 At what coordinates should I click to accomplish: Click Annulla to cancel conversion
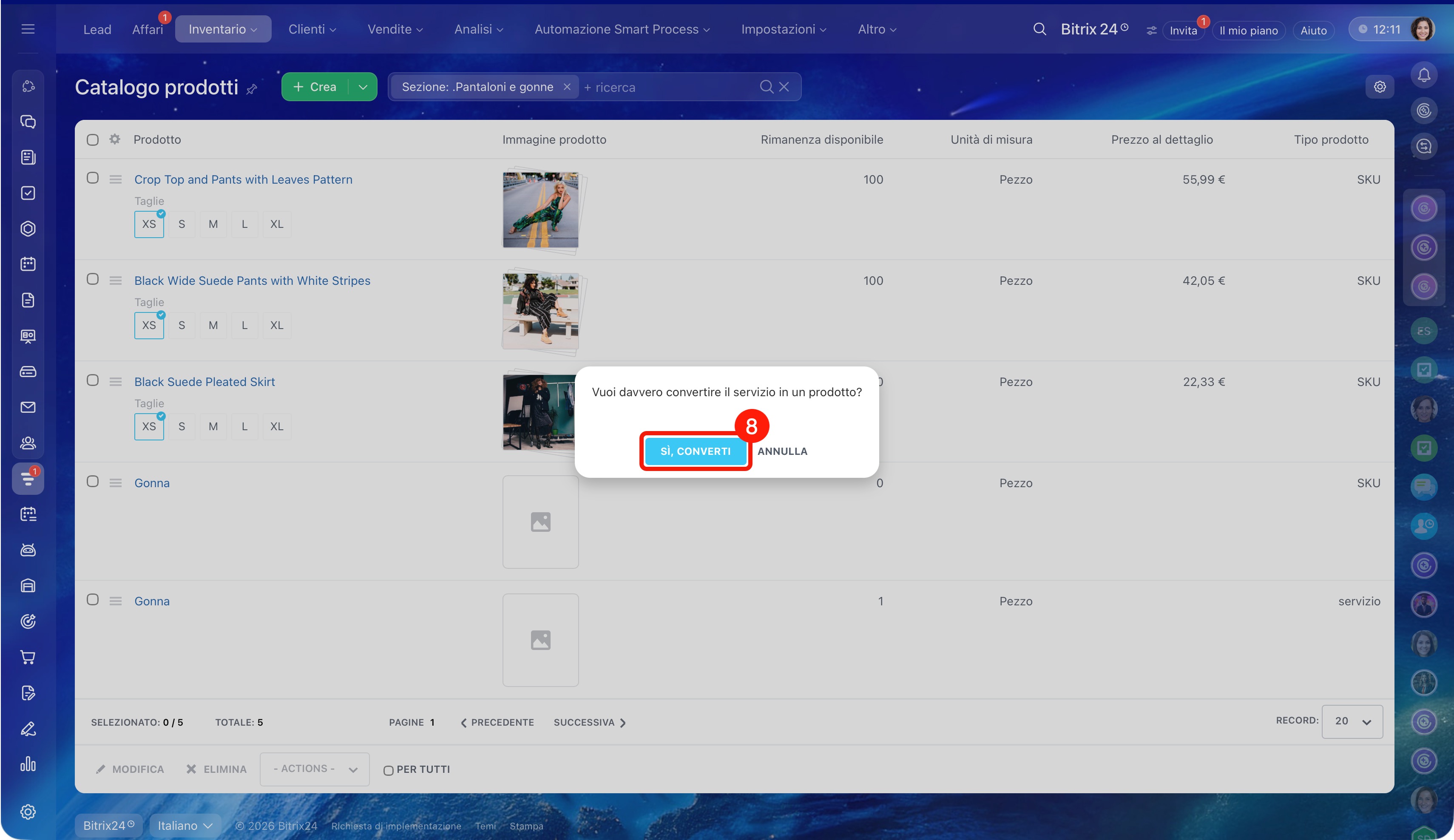pyautogui.click(x=782, y=451)
